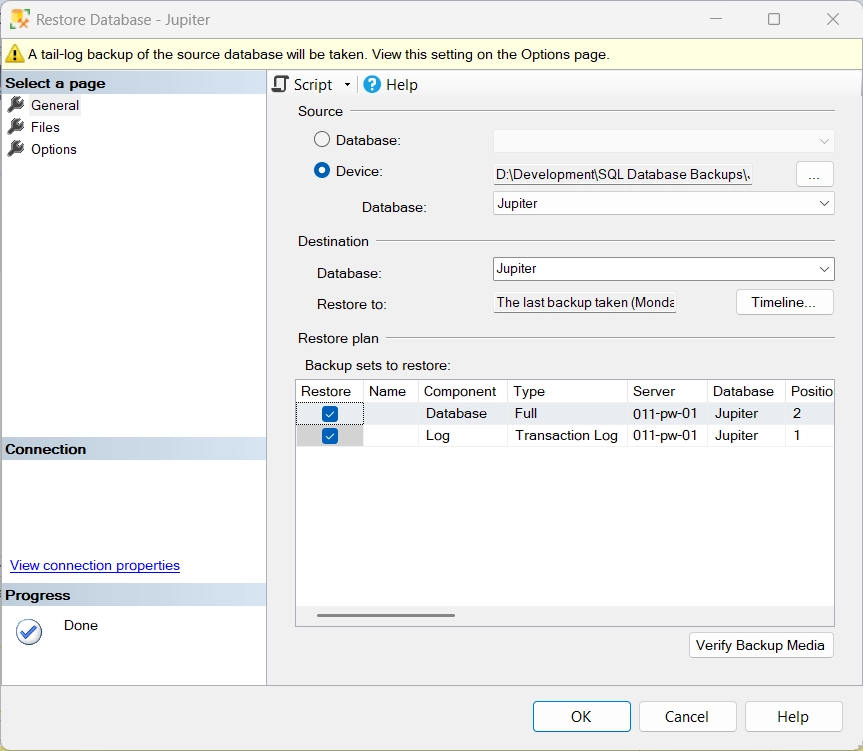
Task: Click the Restore Database title bar icon
Action: coord(19,19)
